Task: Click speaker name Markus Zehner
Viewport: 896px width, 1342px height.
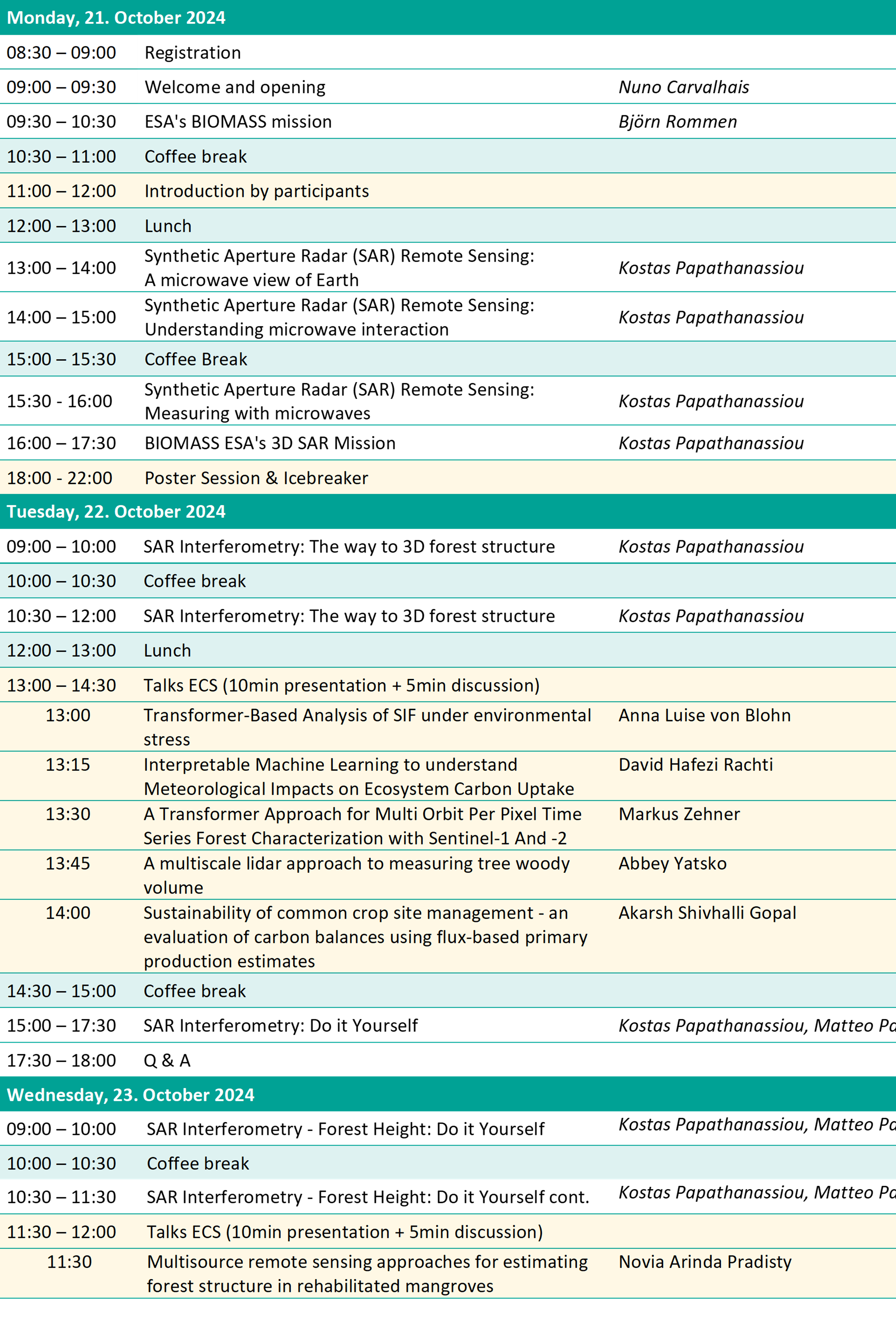Action: pyautogui.click(x=679, y=814)
